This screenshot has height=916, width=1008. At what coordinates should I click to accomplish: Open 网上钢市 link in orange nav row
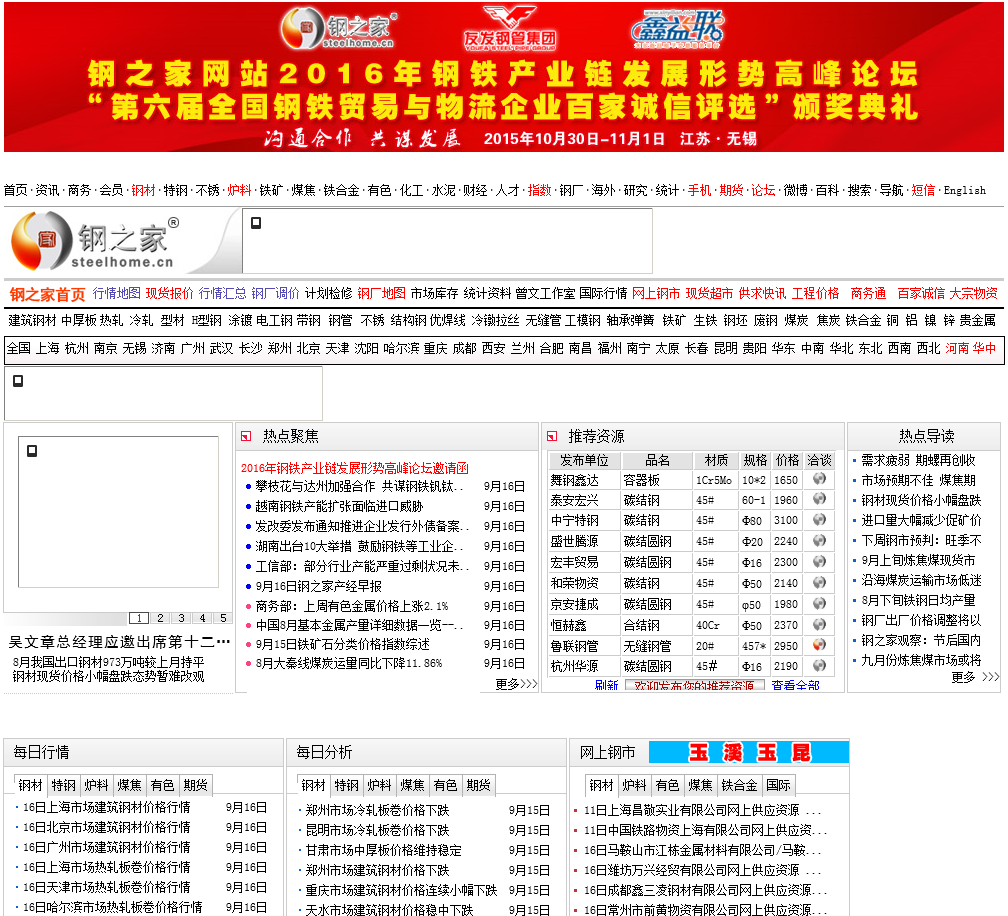(x=656, y=293)
